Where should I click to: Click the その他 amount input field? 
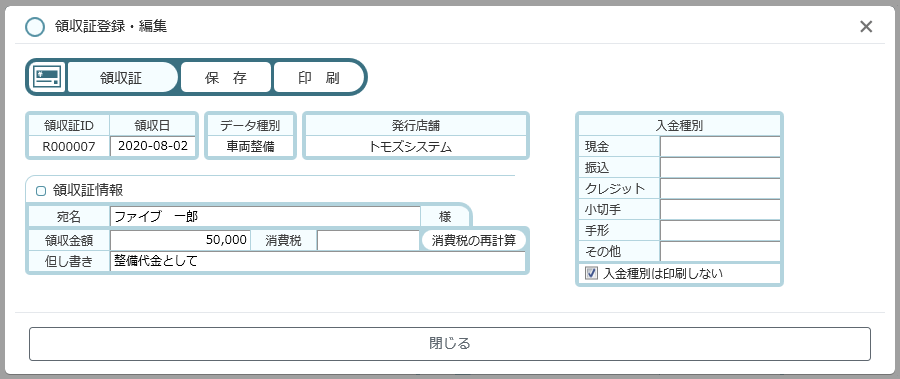pos(720,251)
